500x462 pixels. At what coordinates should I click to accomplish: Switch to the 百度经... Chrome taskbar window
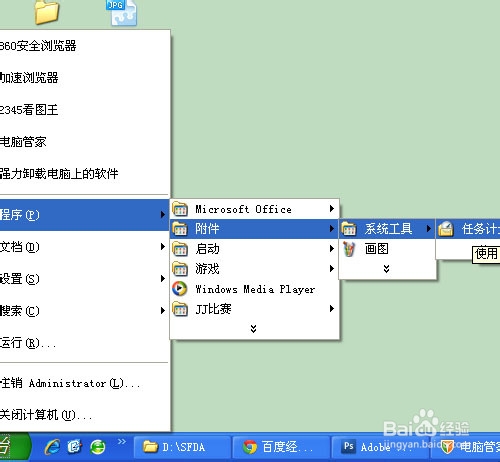tap(281, 447)
